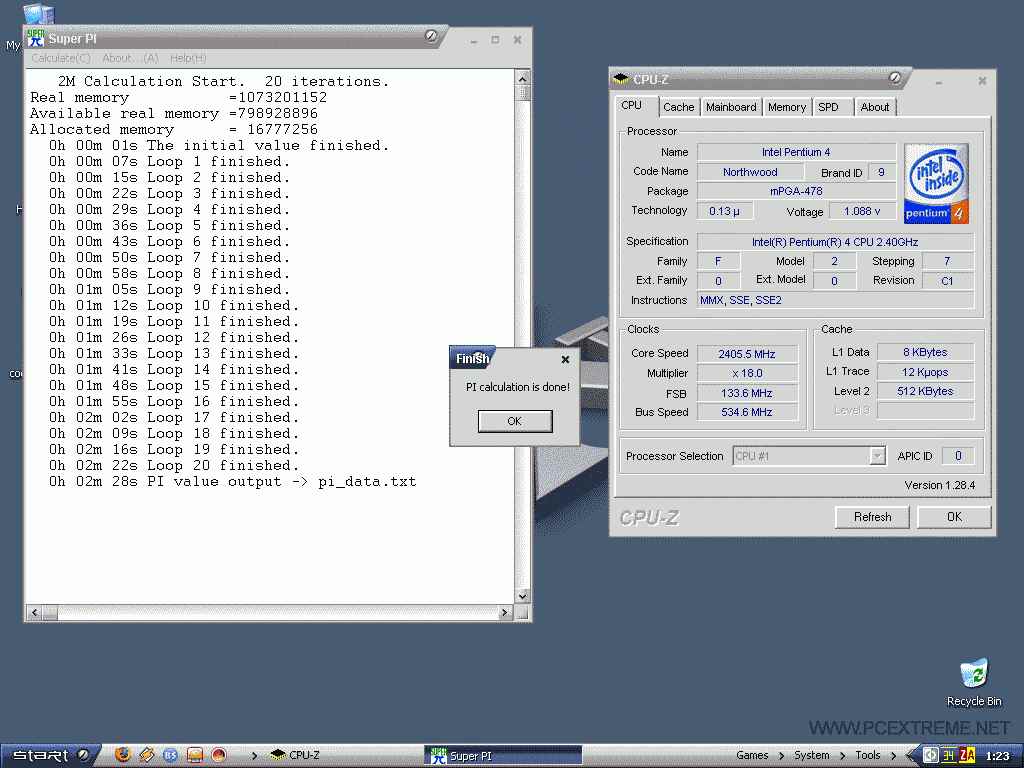
Task: Switch to the Memory tab in CPU-Z
Action: pyautogui.click(x=787, y=107)
